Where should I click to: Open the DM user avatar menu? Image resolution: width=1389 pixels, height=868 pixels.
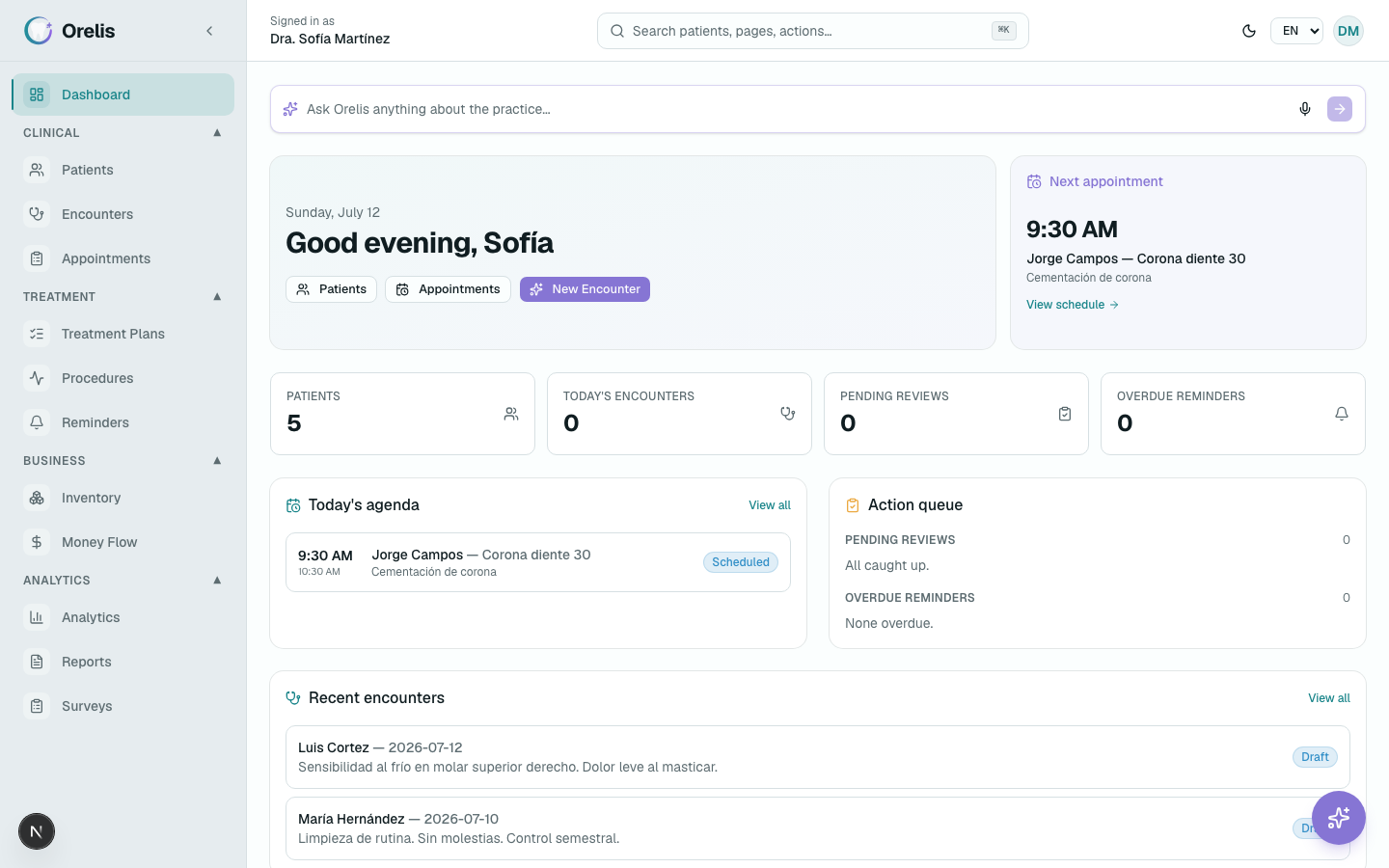(1348, 31)
